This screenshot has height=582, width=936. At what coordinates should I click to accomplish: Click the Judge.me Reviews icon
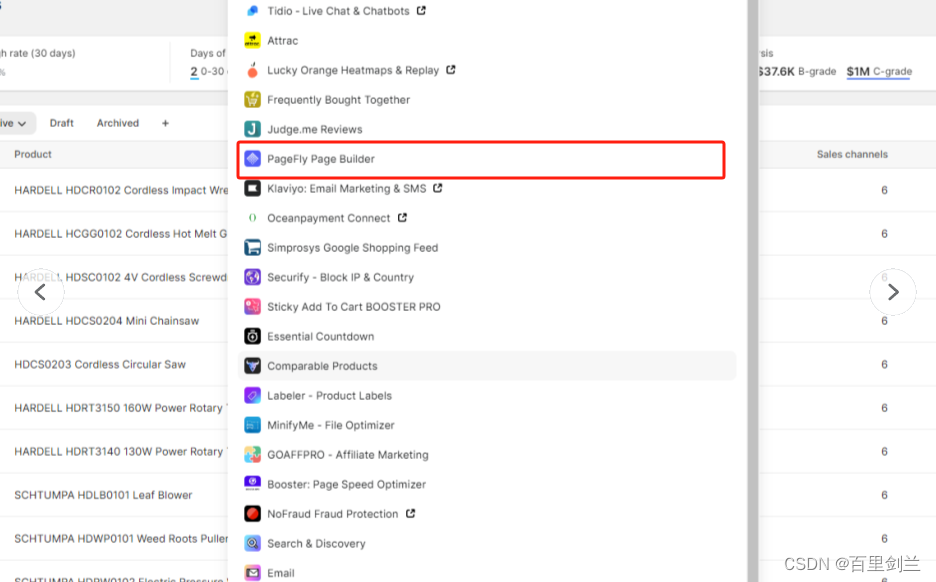253,129
